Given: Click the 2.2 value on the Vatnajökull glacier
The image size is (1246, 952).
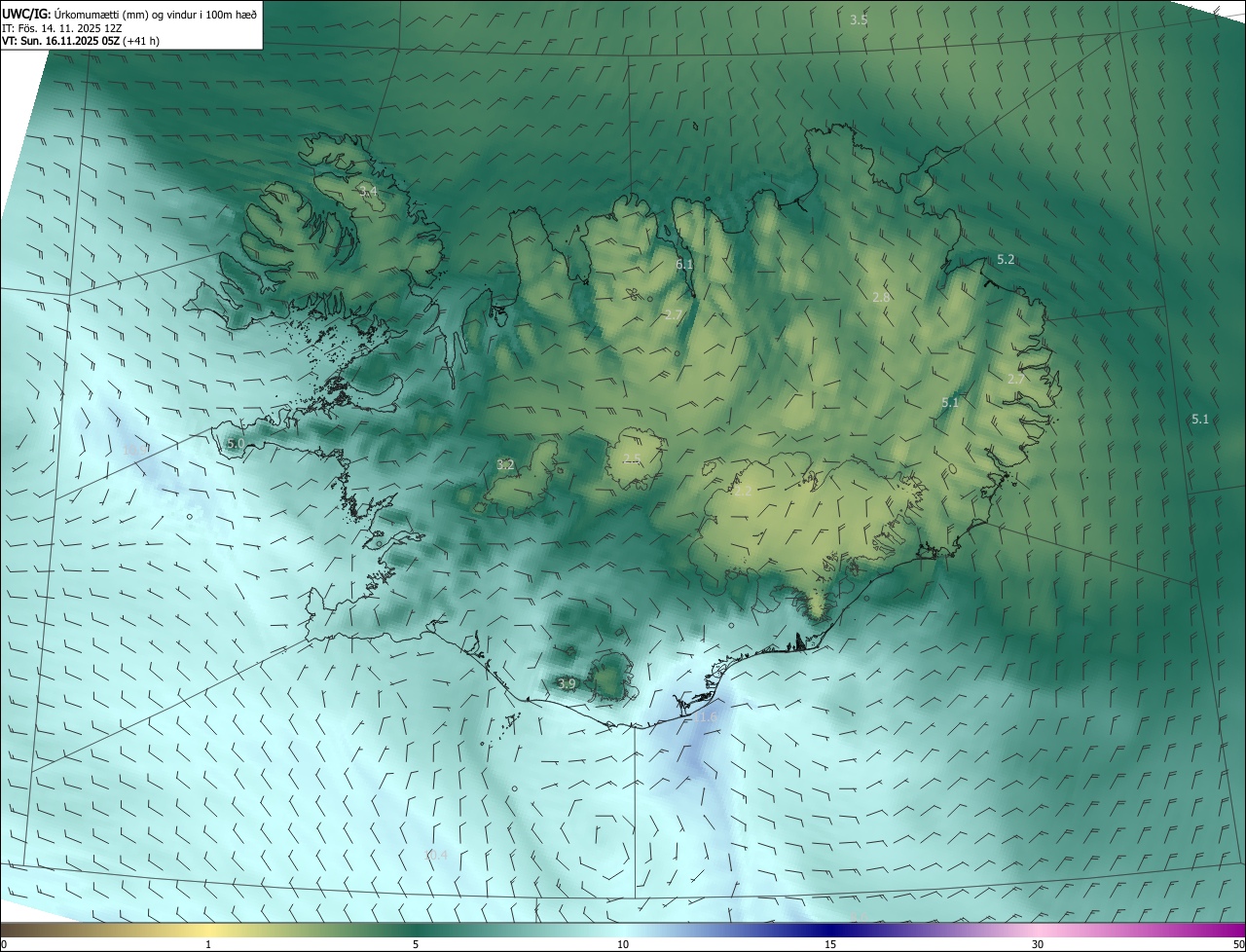Looking at the screenshot, I should (x=742, y=492).
